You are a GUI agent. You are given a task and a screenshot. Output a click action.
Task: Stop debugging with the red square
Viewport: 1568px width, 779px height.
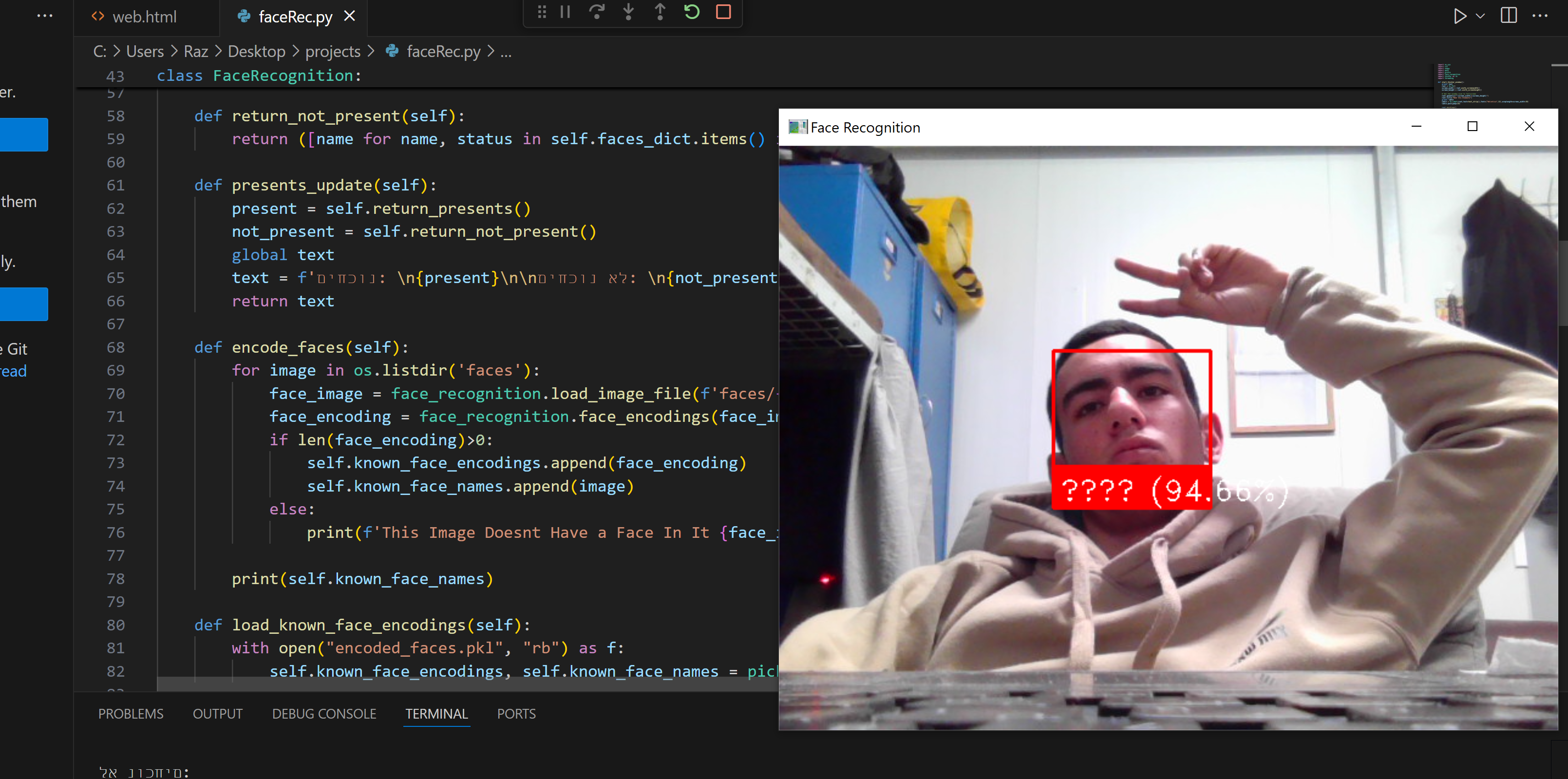pyautogui.click(x=723, y=12)
